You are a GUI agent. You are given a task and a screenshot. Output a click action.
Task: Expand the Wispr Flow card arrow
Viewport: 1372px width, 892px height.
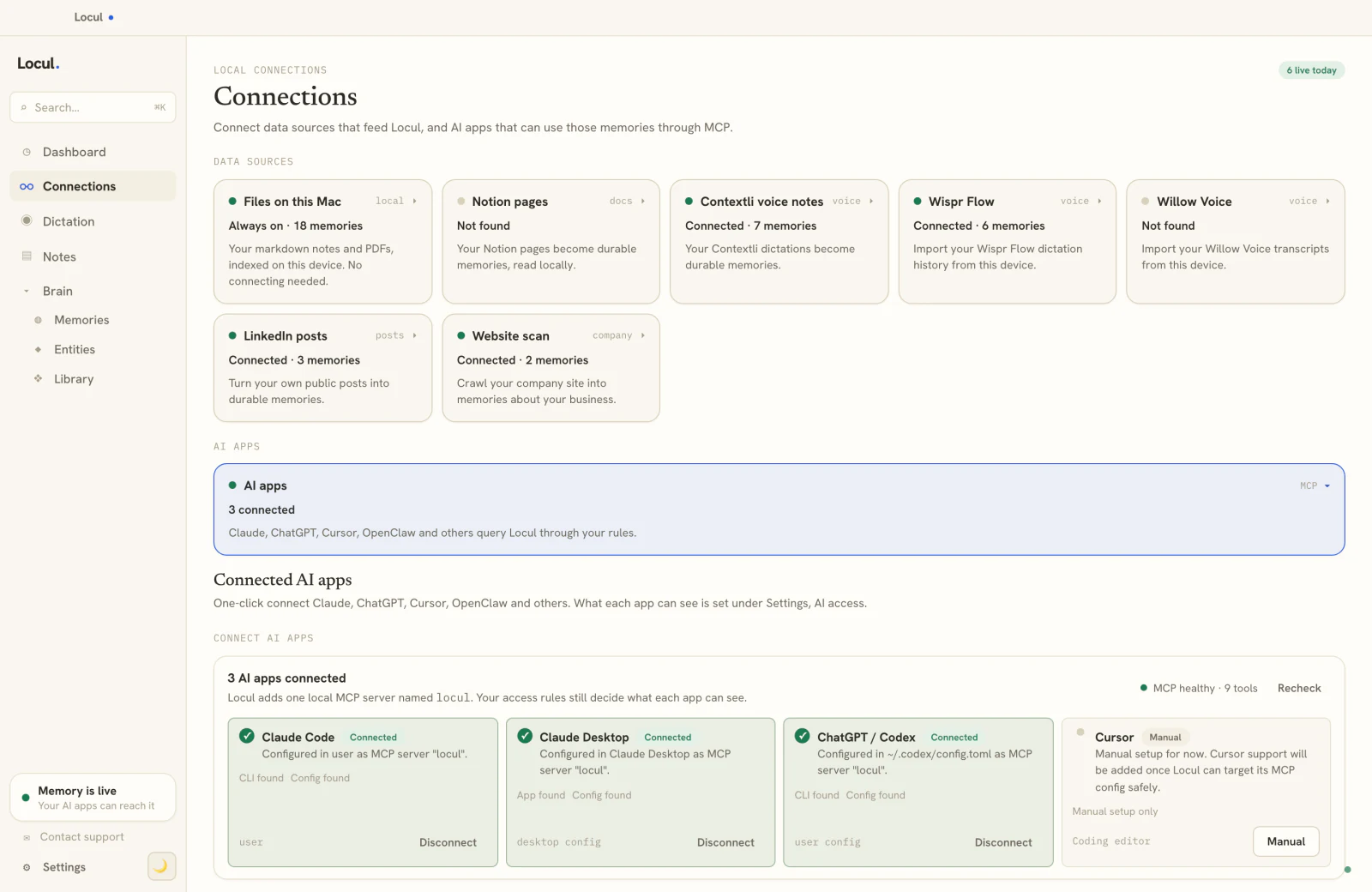(x=1099, y=201)
